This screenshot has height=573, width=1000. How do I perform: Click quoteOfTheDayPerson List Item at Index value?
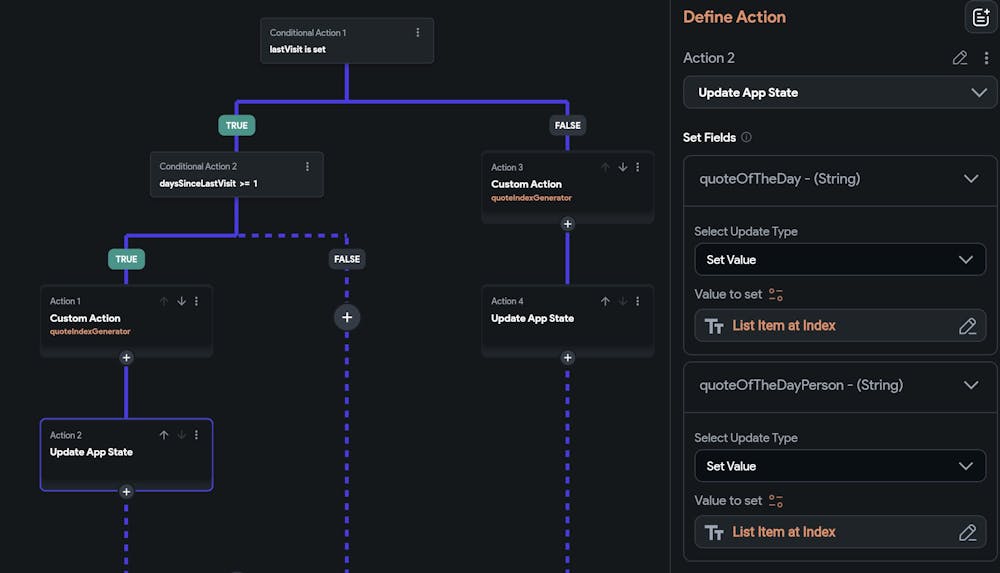[783, 532]
